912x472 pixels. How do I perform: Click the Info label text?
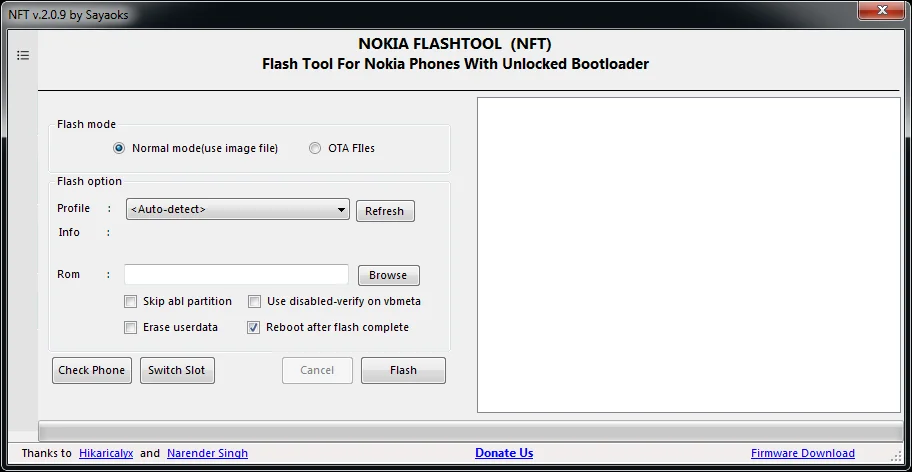coord(69,232)
